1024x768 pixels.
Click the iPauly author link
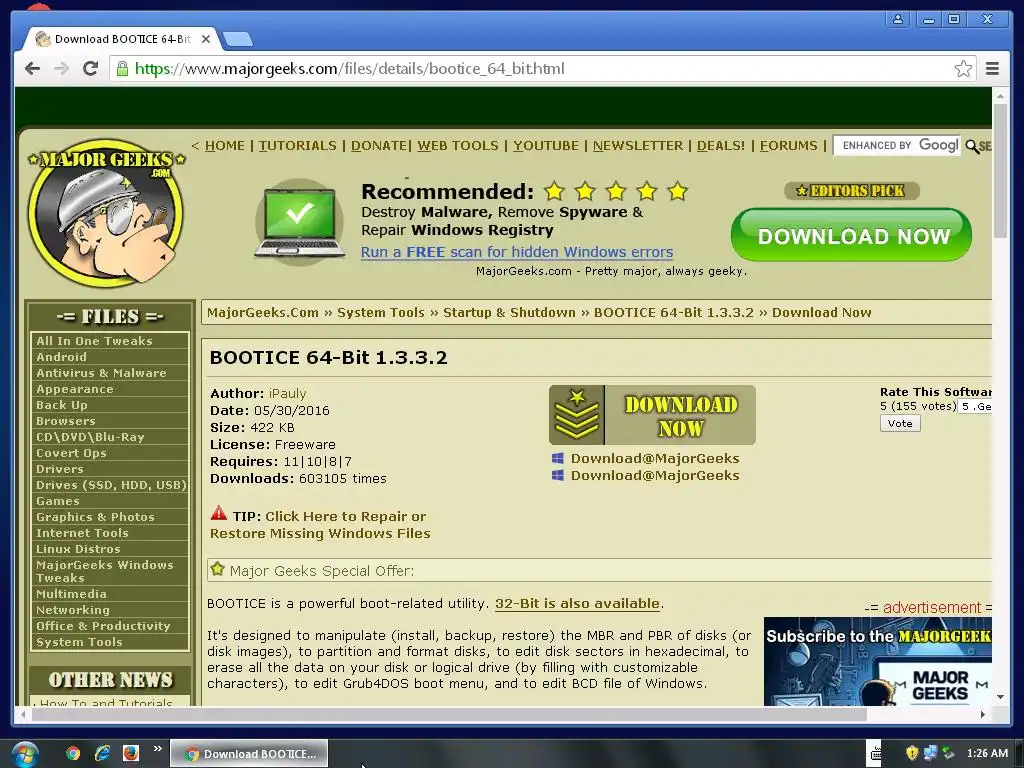click(x=287, y=393)
